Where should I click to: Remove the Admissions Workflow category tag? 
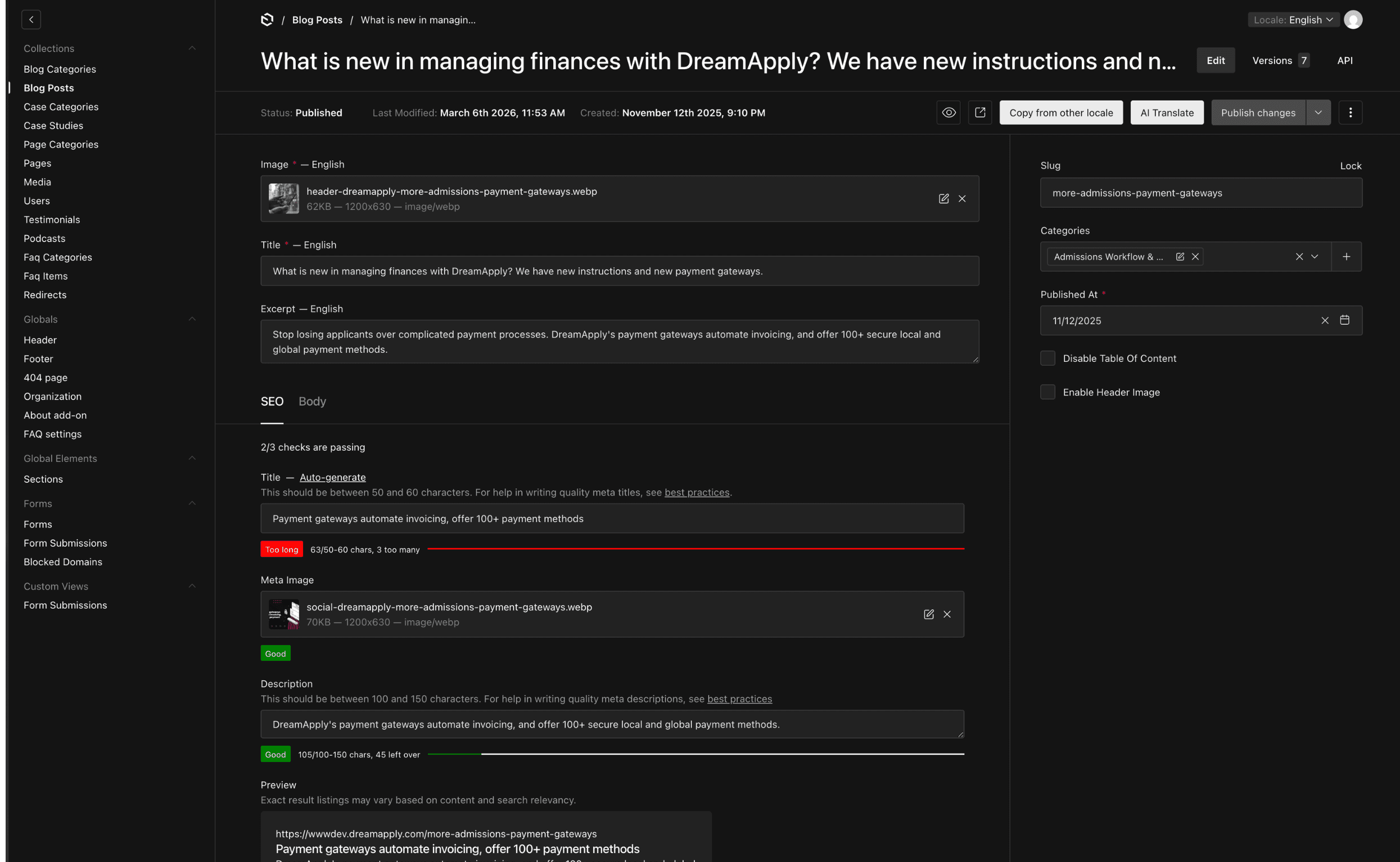[1195, 257]
